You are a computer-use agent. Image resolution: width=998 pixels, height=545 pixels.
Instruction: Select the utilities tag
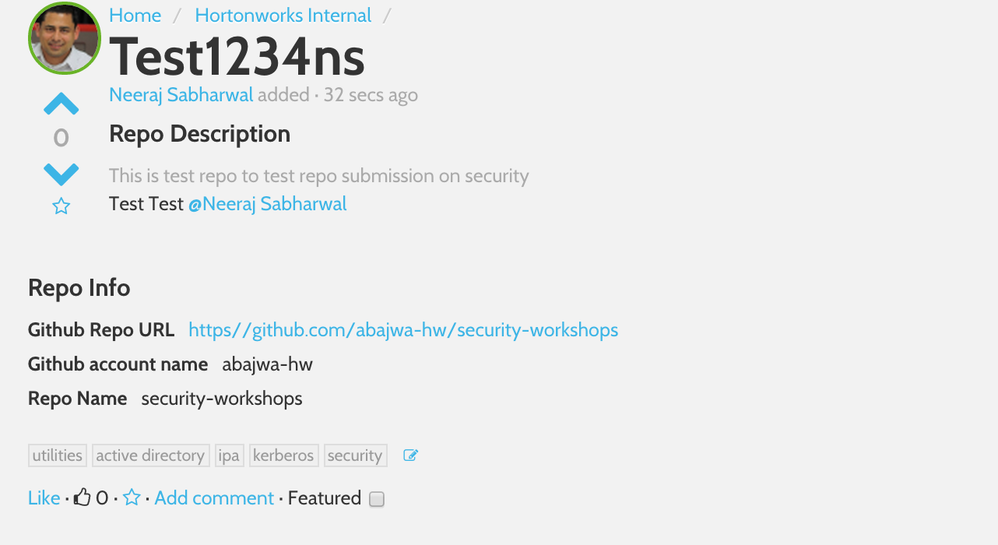[x=57, y=456]
